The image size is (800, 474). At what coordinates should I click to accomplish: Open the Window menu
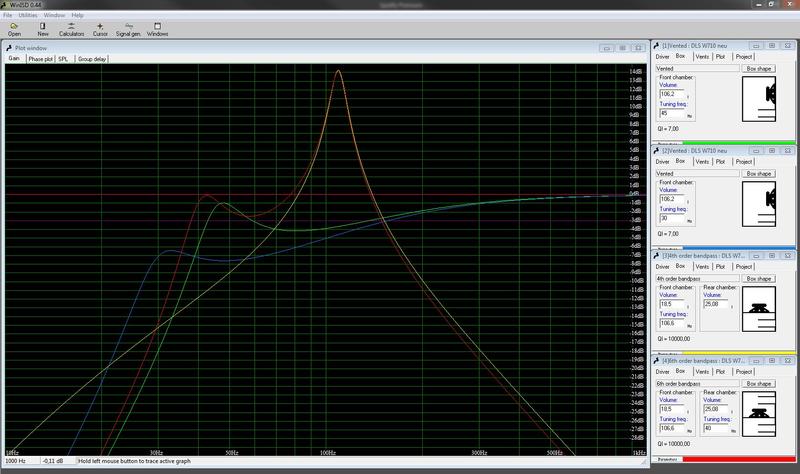54,15
